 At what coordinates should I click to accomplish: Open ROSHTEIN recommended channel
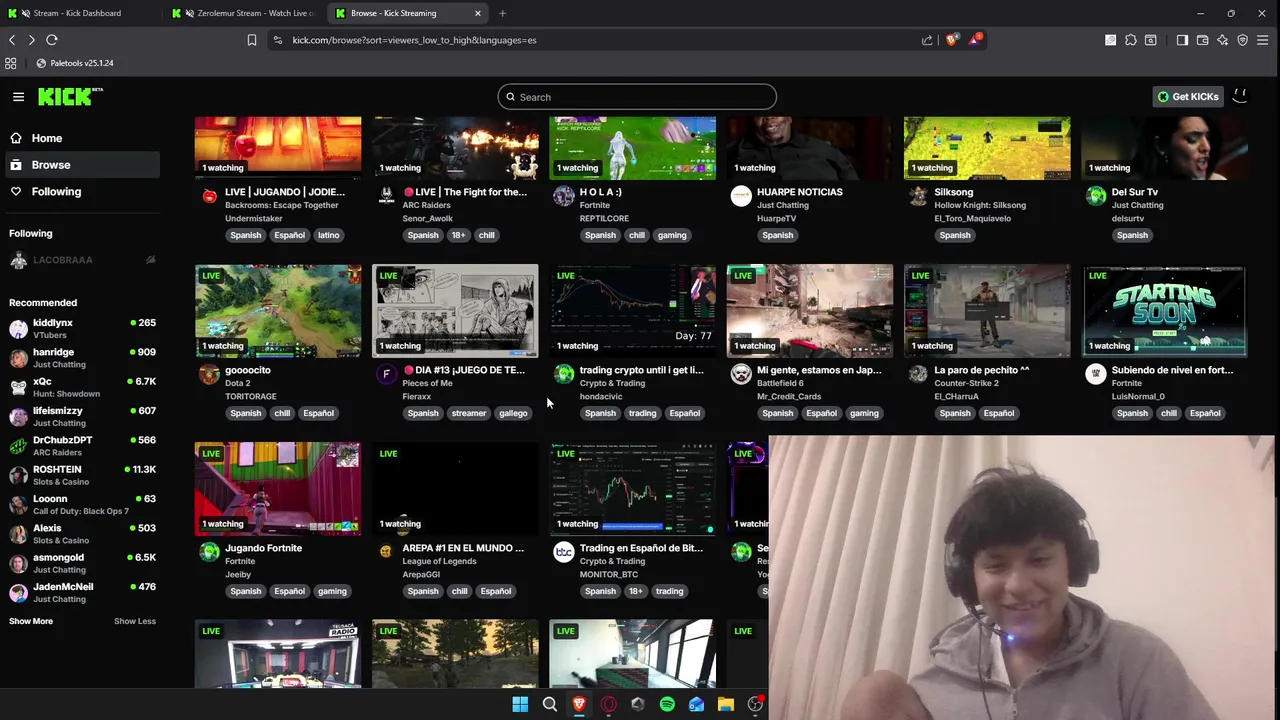pos(80,475)
